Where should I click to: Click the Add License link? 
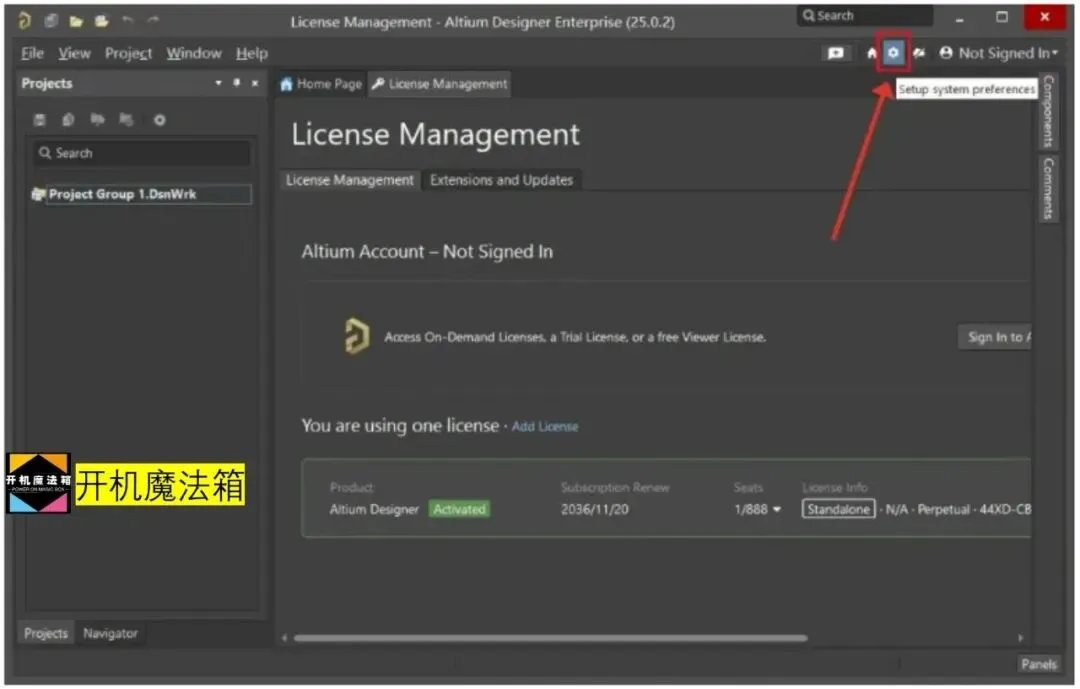[x=545, y=426]
